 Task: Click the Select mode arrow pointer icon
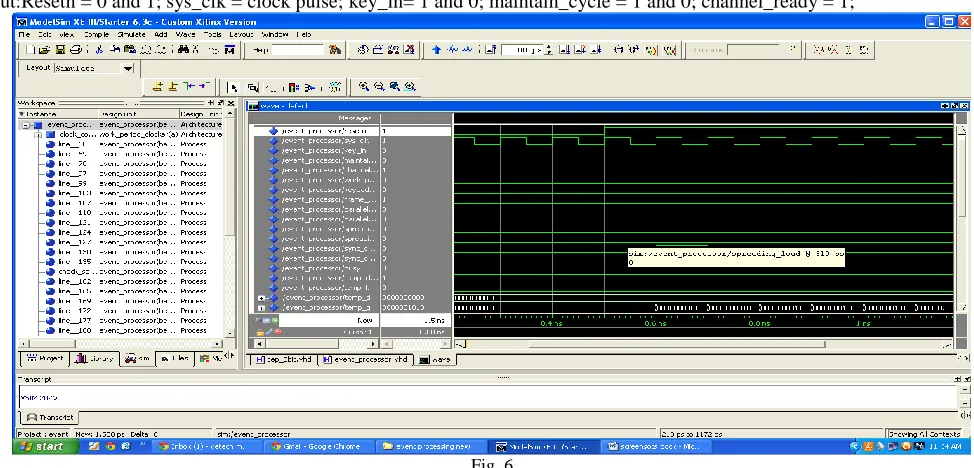tap(234, 88)
